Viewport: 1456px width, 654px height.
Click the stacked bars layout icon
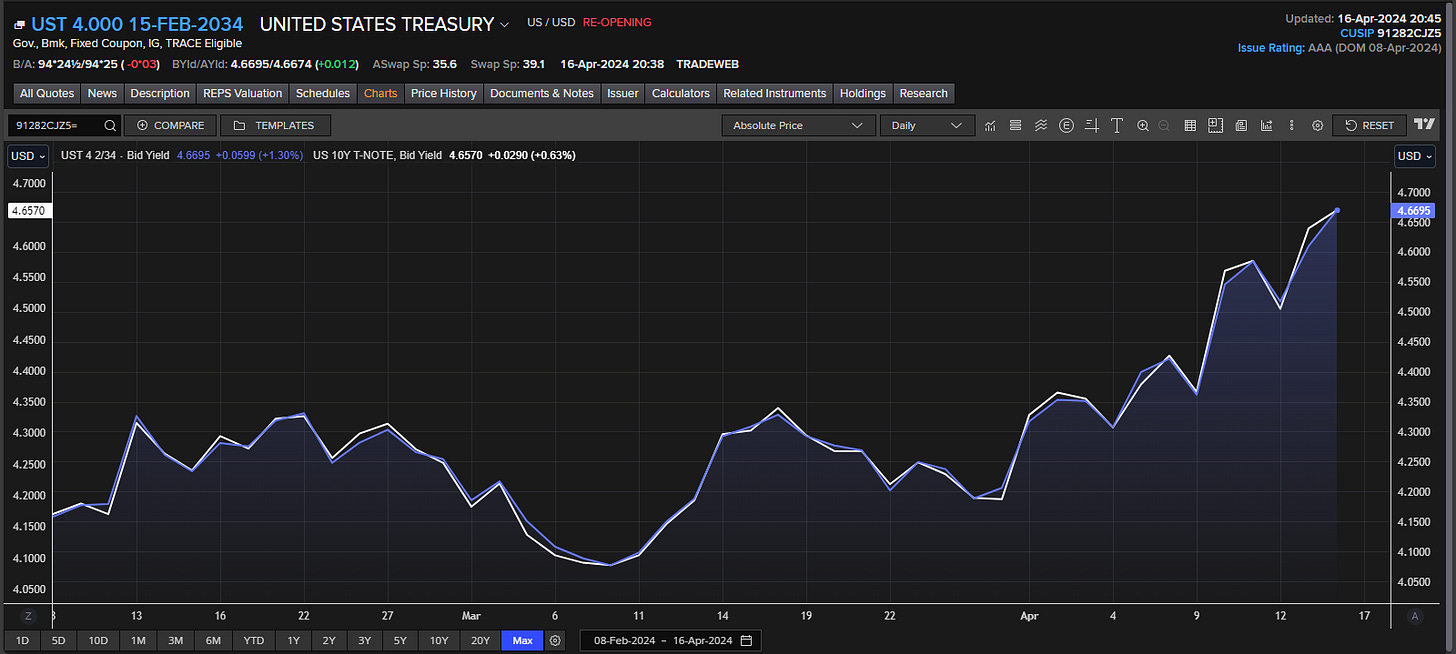point(1015,125)
